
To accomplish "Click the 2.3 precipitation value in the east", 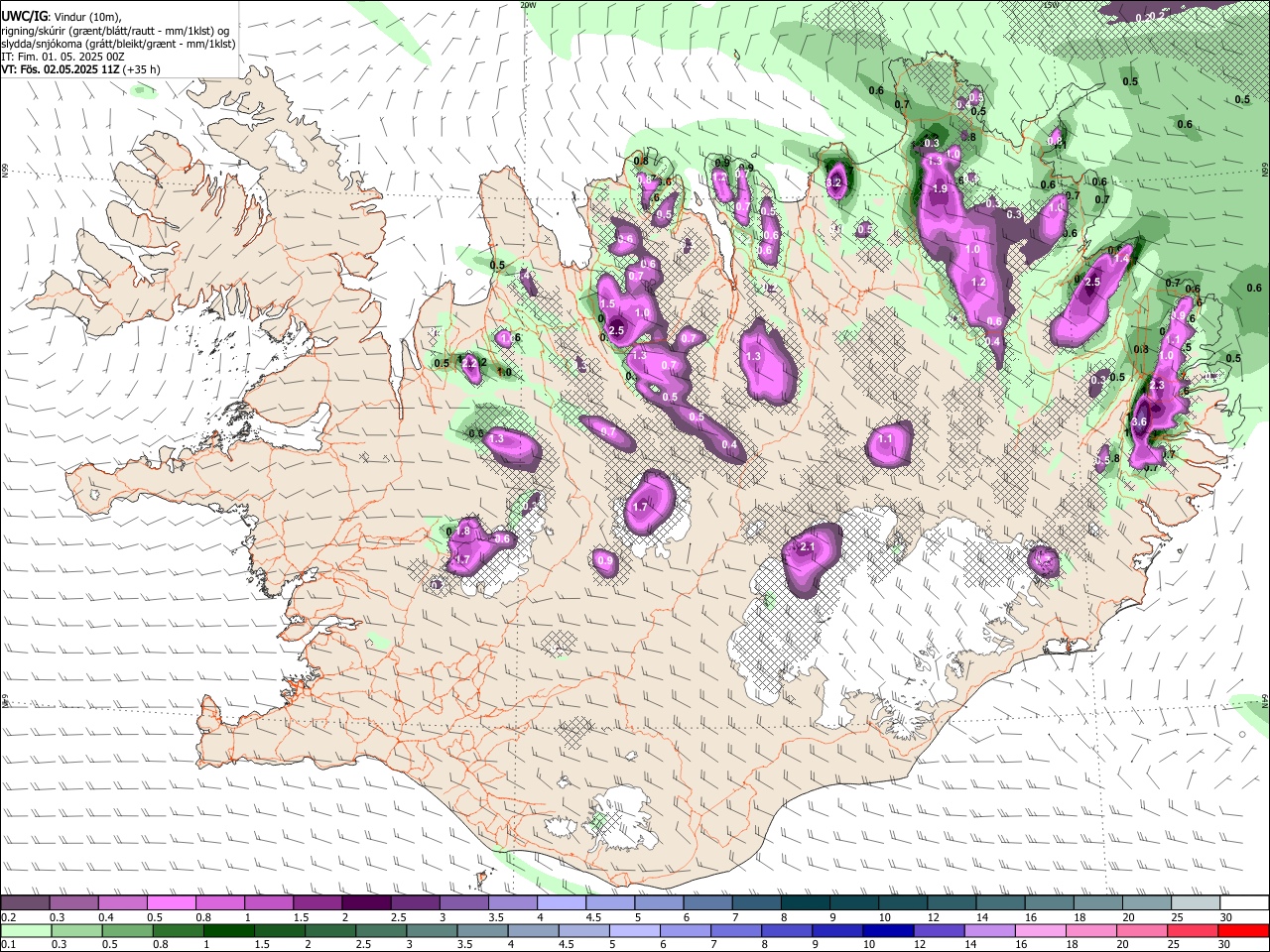I will point(1157,385).
